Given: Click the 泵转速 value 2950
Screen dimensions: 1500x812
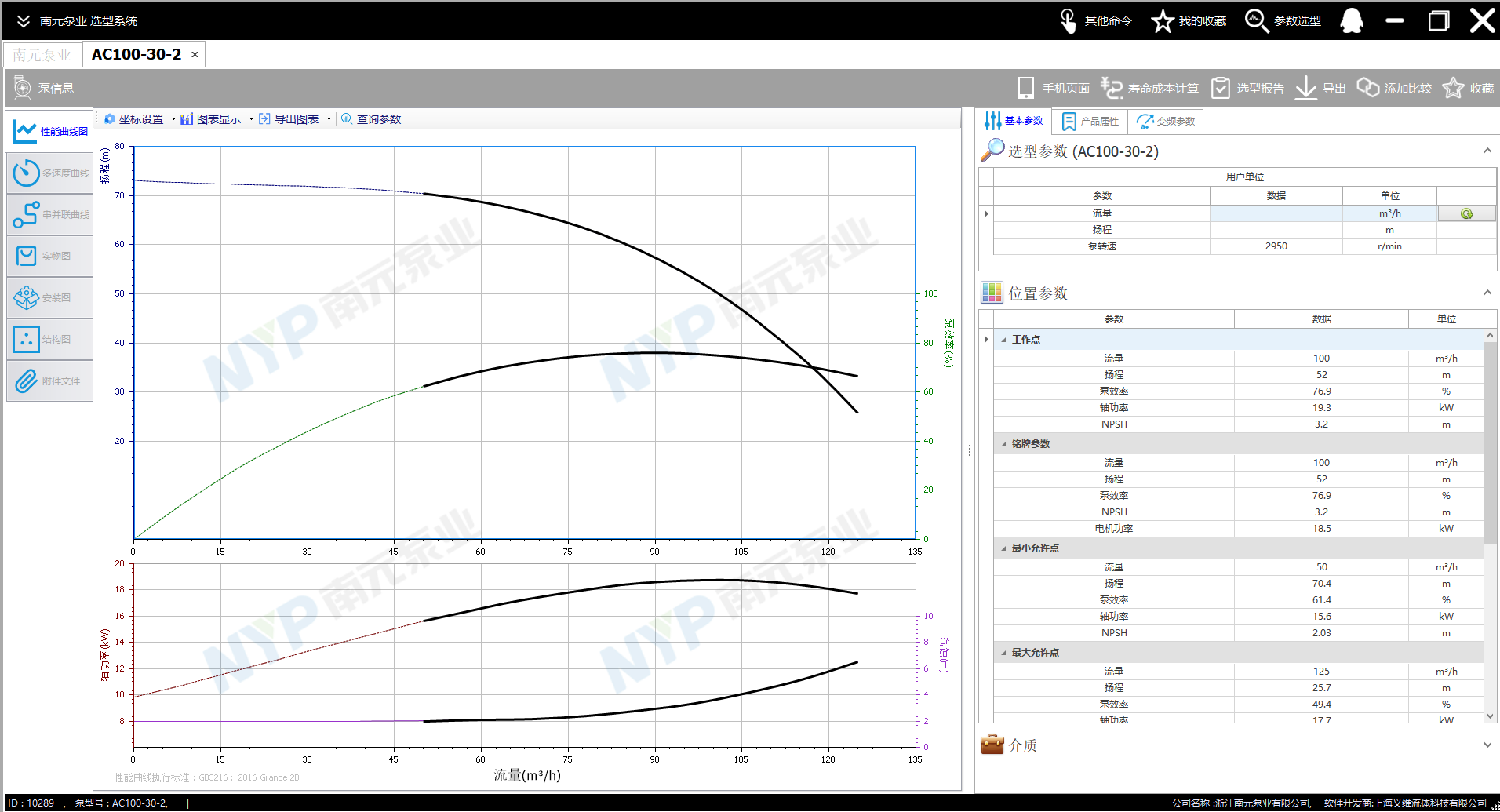Looking at the screenshot, I should click(1276, 246).
